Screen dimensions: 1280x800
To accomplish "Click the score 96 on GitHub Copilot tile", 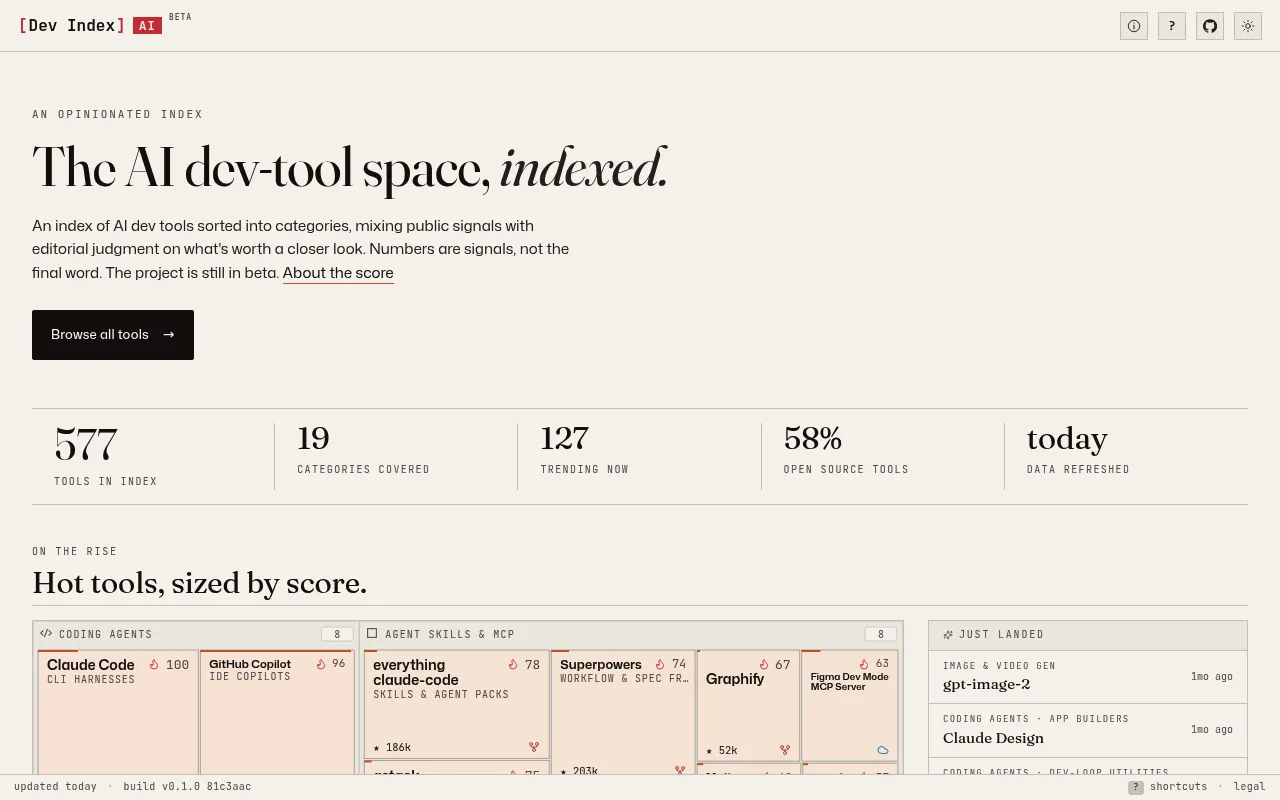I will click(x=338, y=664).
